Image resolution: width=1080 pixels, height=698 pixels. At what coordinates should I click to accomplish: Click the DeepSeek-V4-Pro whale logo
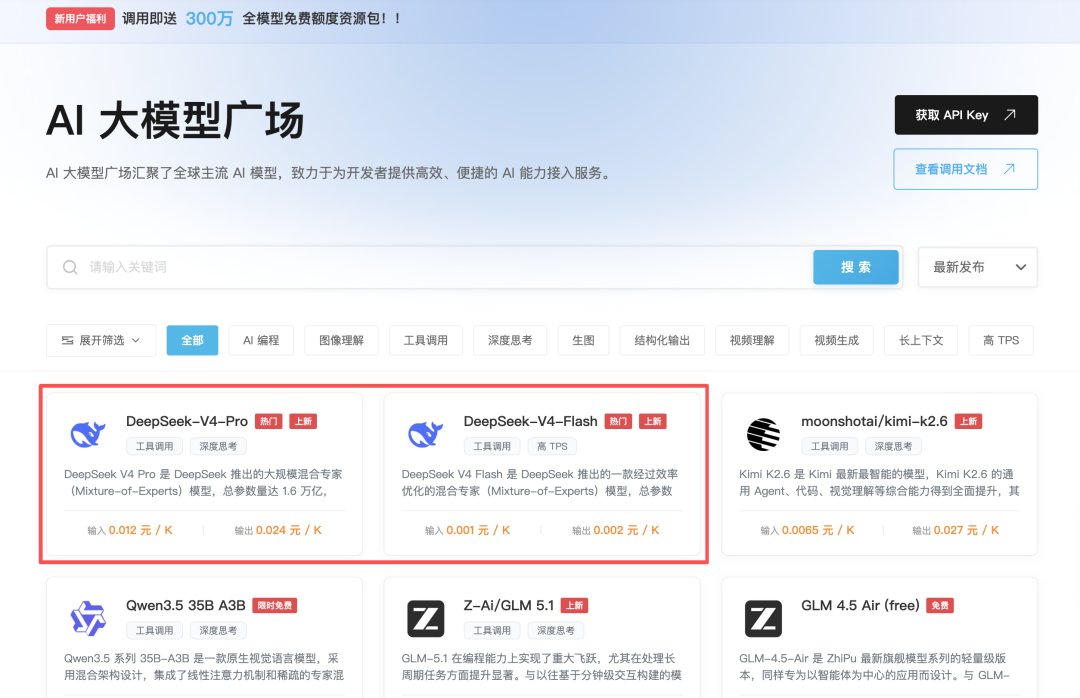pos(88,434)
